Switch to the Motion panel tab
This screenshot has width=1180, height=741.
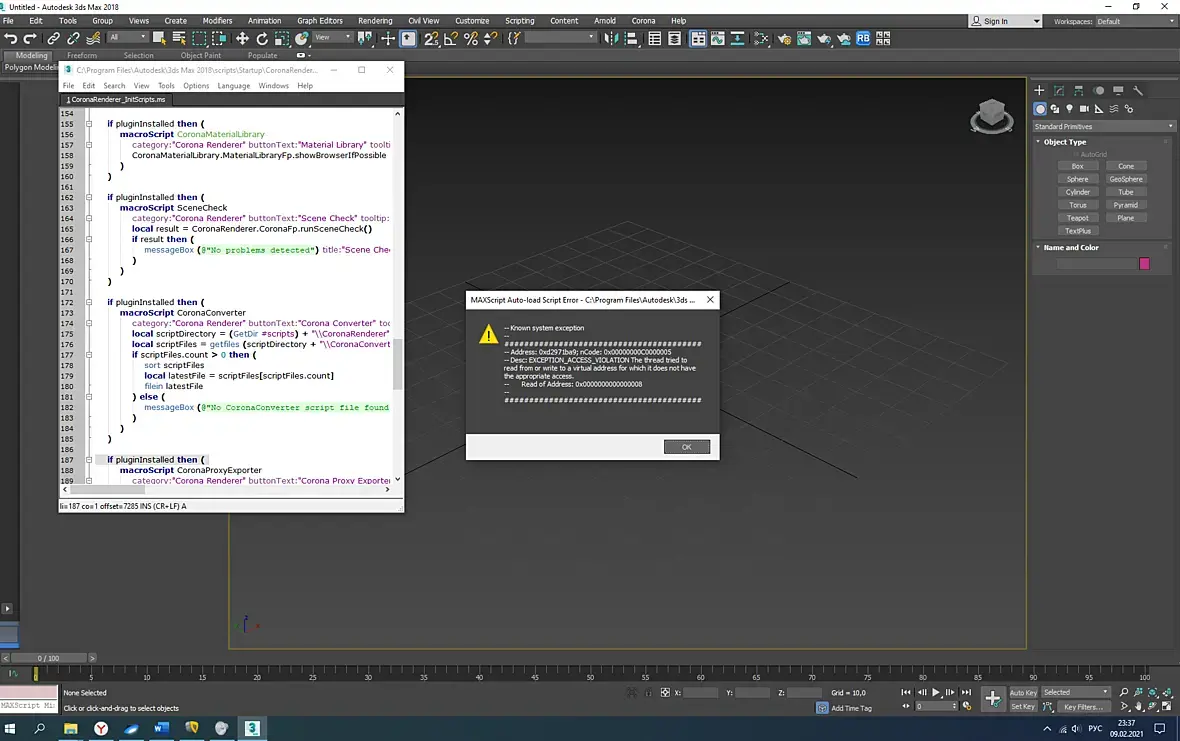tap(1099, 90)
